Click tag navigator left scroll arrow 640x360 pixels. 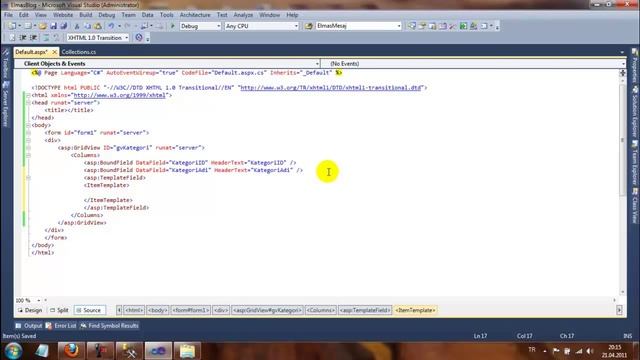tap(119, 310)
